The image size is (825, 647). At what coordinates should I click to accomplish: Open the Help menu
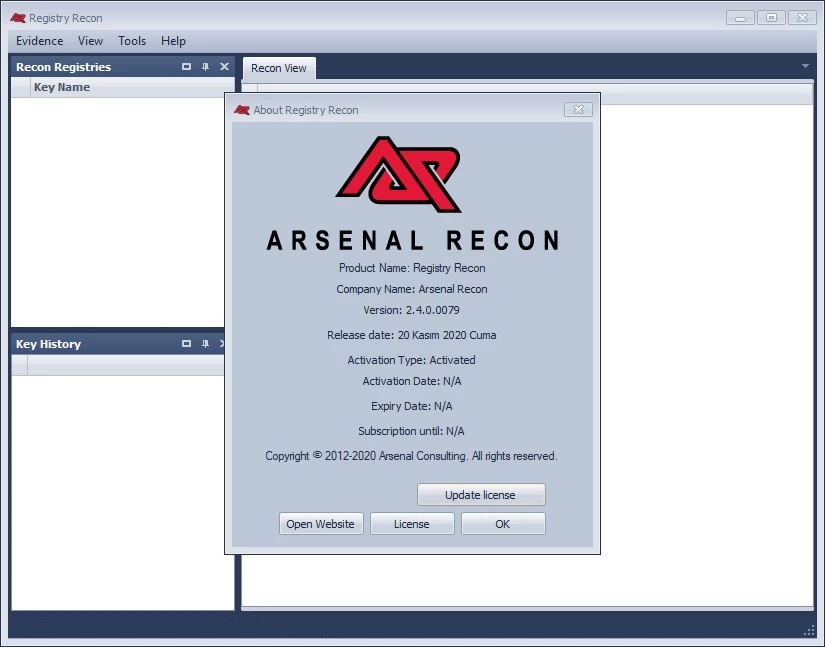point(173,41)
